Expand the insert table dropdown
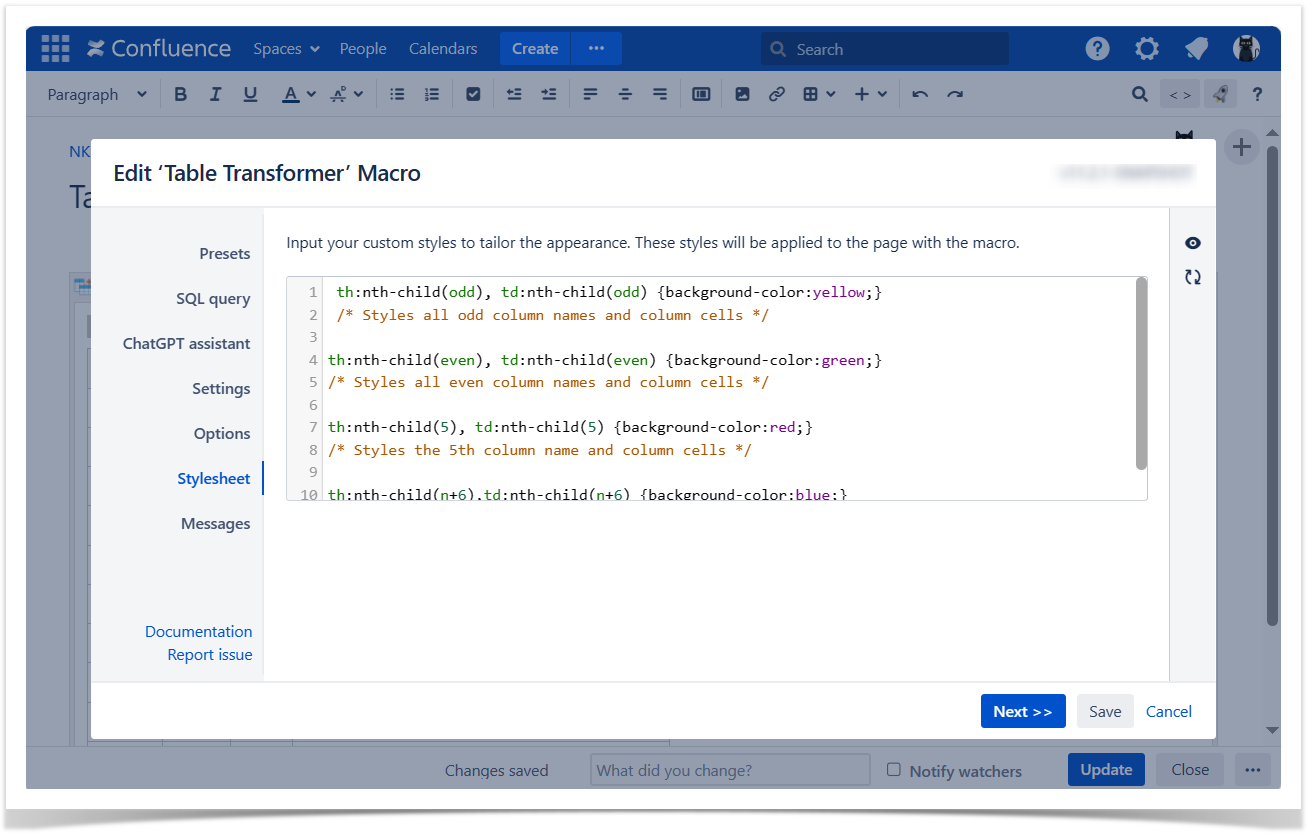Screen dimensions: 1315x838 tap(831, 94)
